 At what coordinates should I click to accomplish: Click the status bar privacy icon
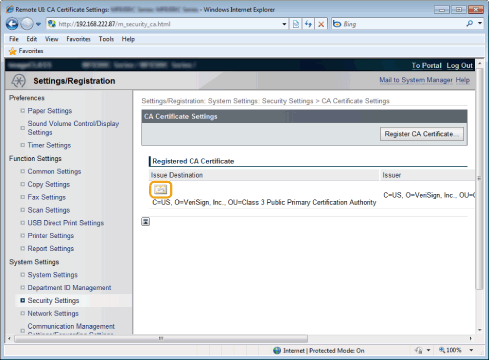[418, 350]
